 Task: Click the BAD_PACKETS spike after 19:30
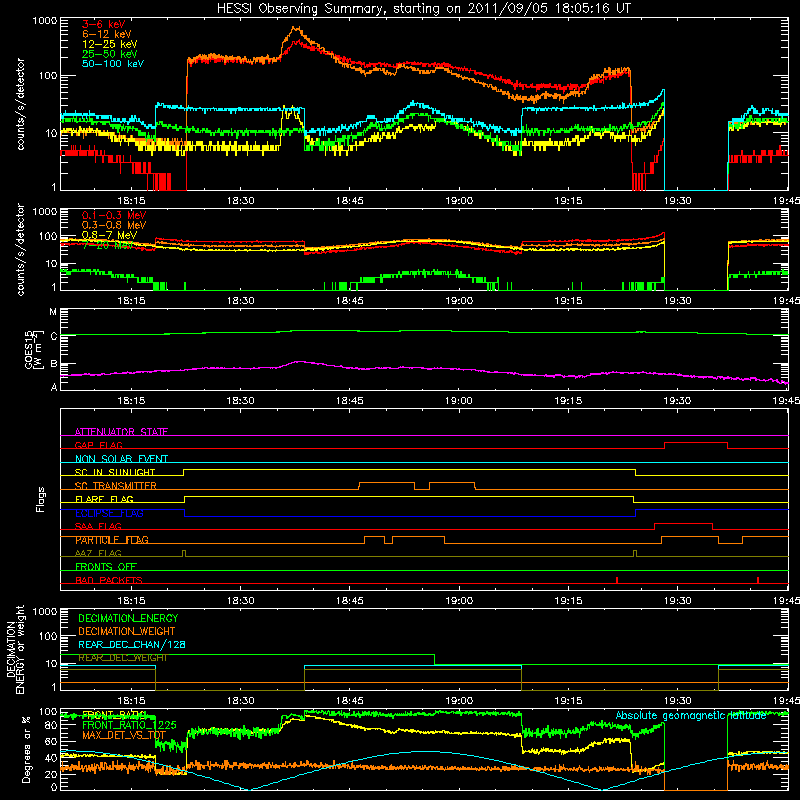[758, 580]
